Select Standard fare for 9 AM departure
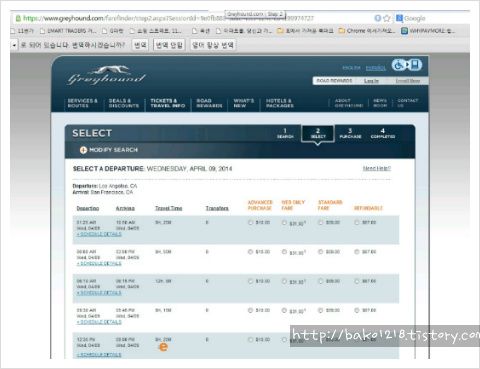This screenshot has width=480, height=369. click(320, 310)
